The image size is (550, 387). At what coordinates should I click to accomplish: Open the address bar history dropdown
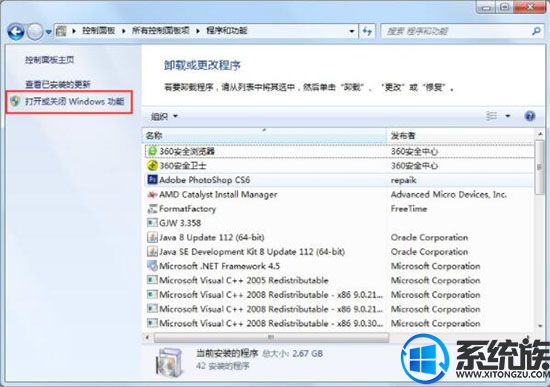click(x=351, y=31)
